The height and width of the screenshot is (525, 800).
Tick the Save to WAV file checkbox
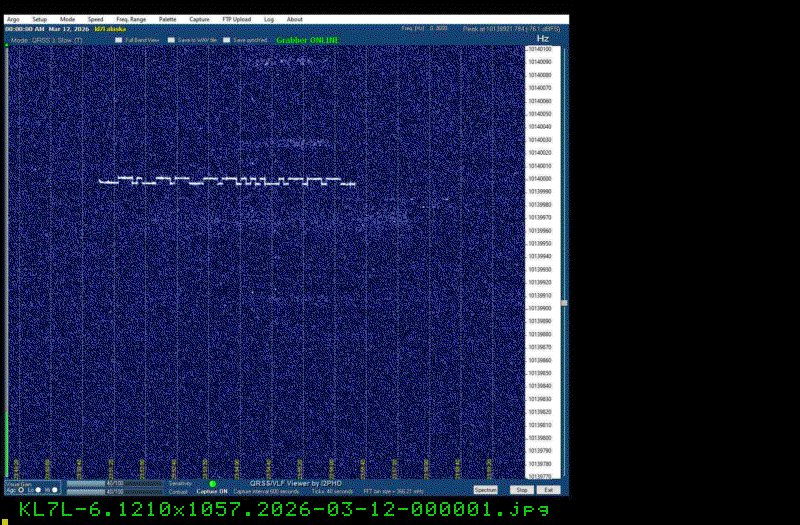pos(171,40)
